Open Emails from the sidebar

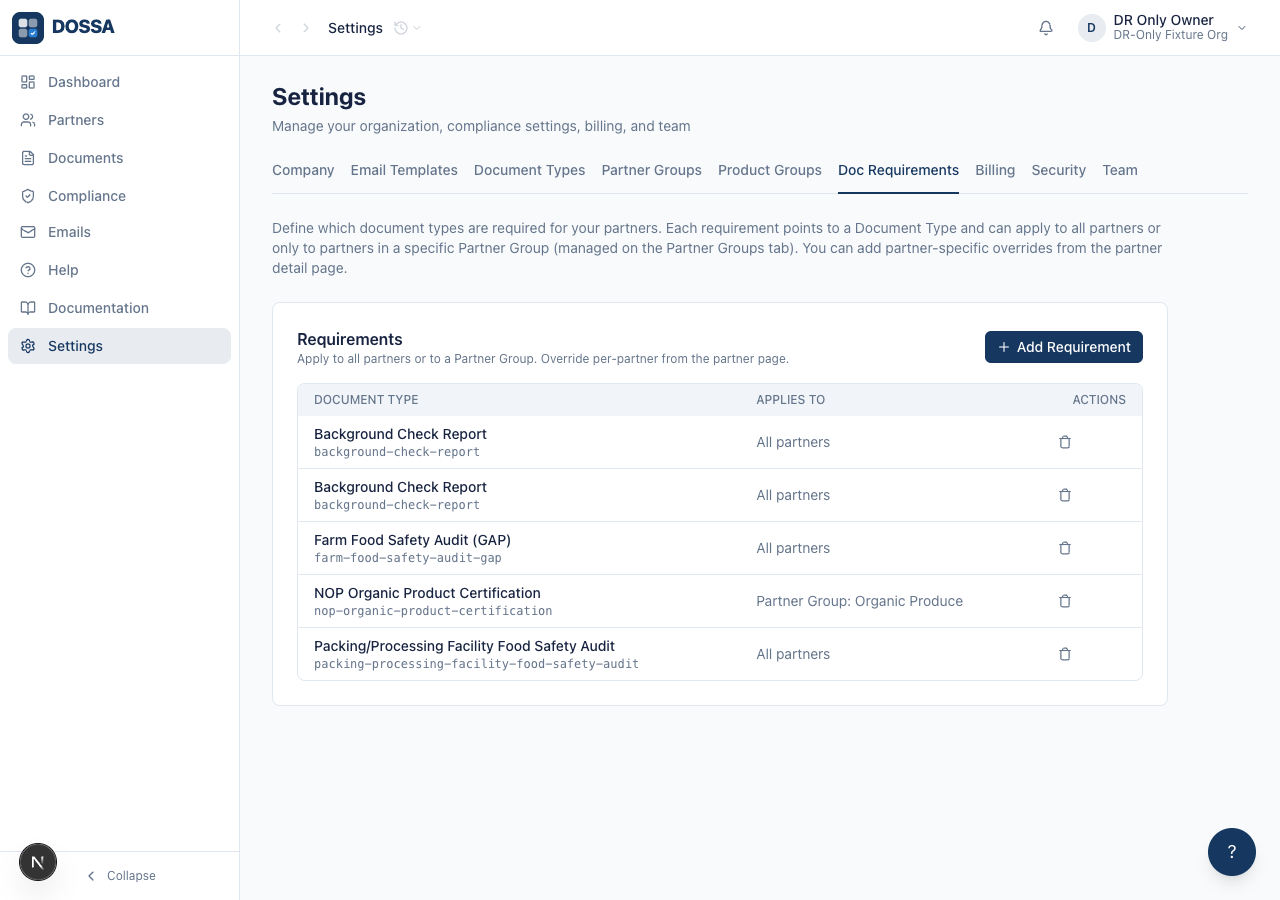pos(119,232)
